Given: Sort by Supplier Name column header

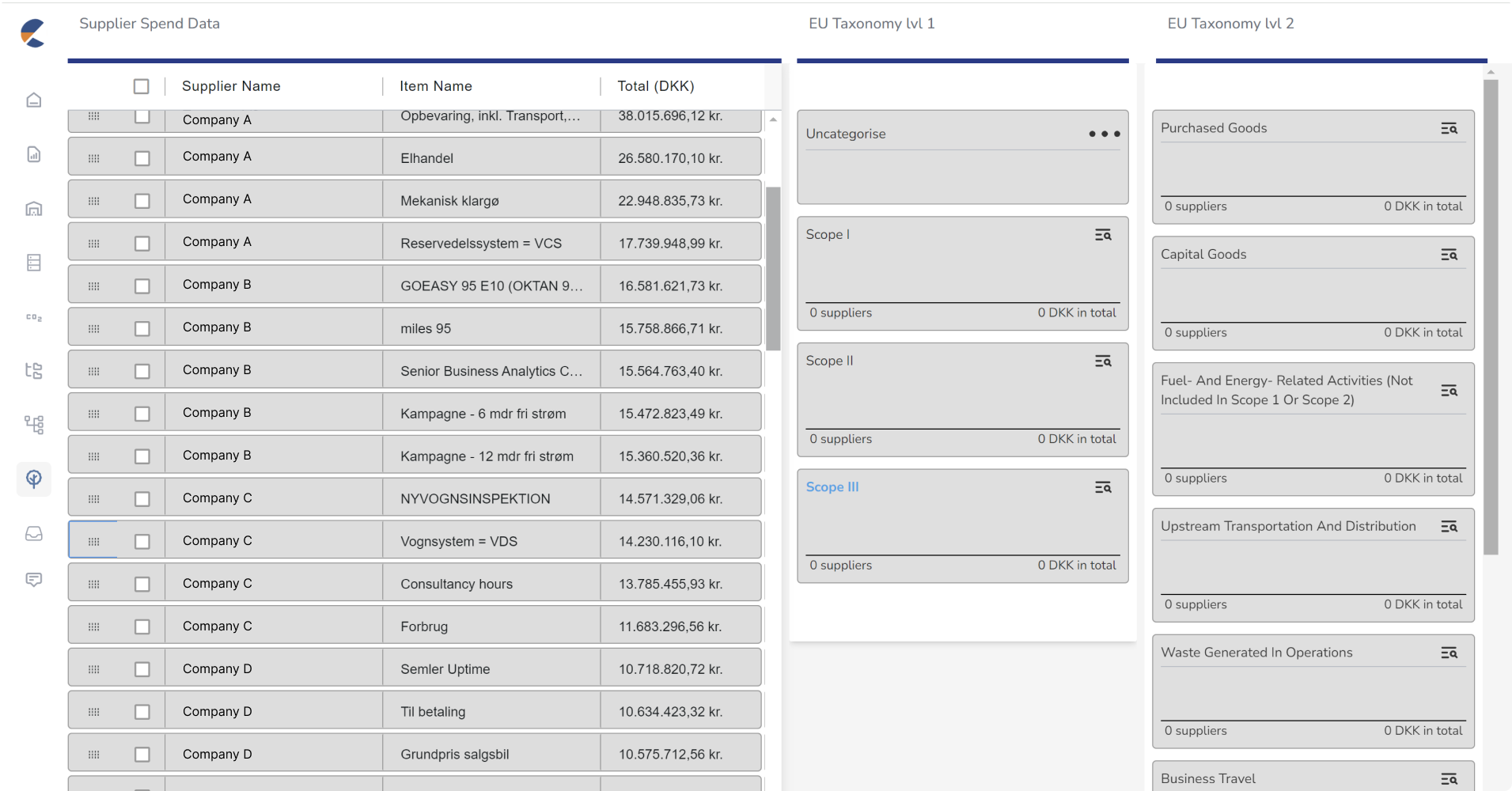Looking at the screenshot, I should pyautogui.click(x=231, y=86).
